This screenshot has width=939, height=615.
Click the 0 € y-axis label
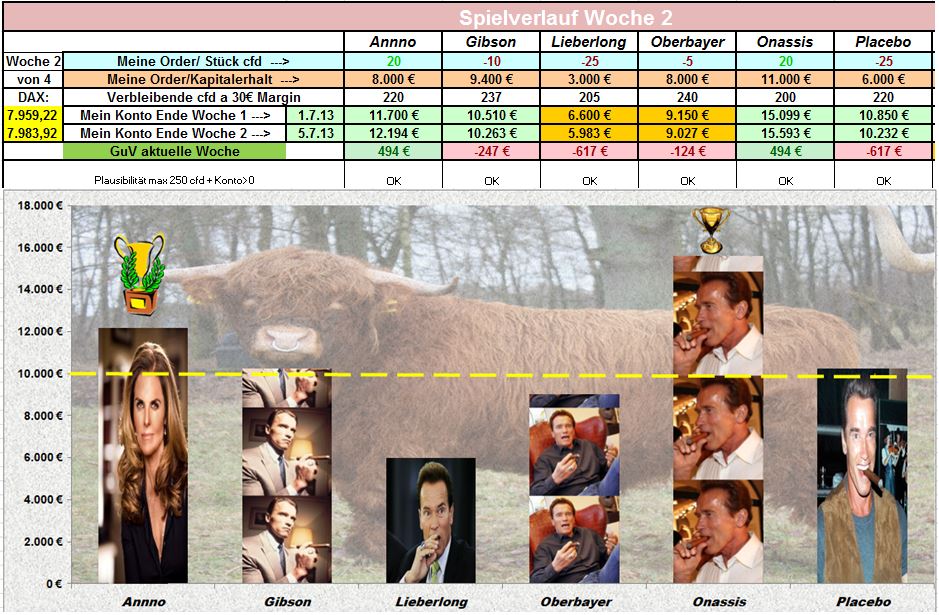(54, 584)
